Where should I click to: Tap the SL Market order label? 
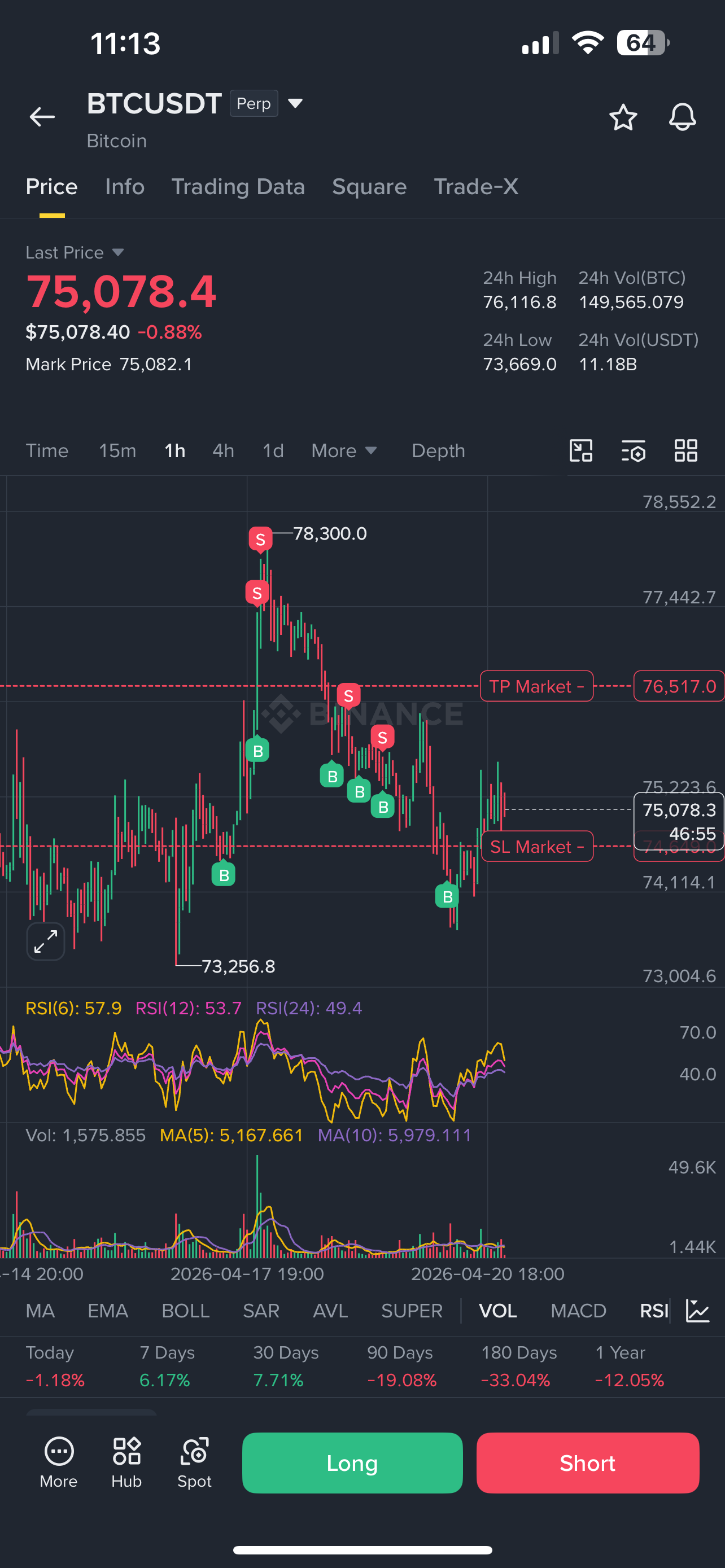coord(536,847)
